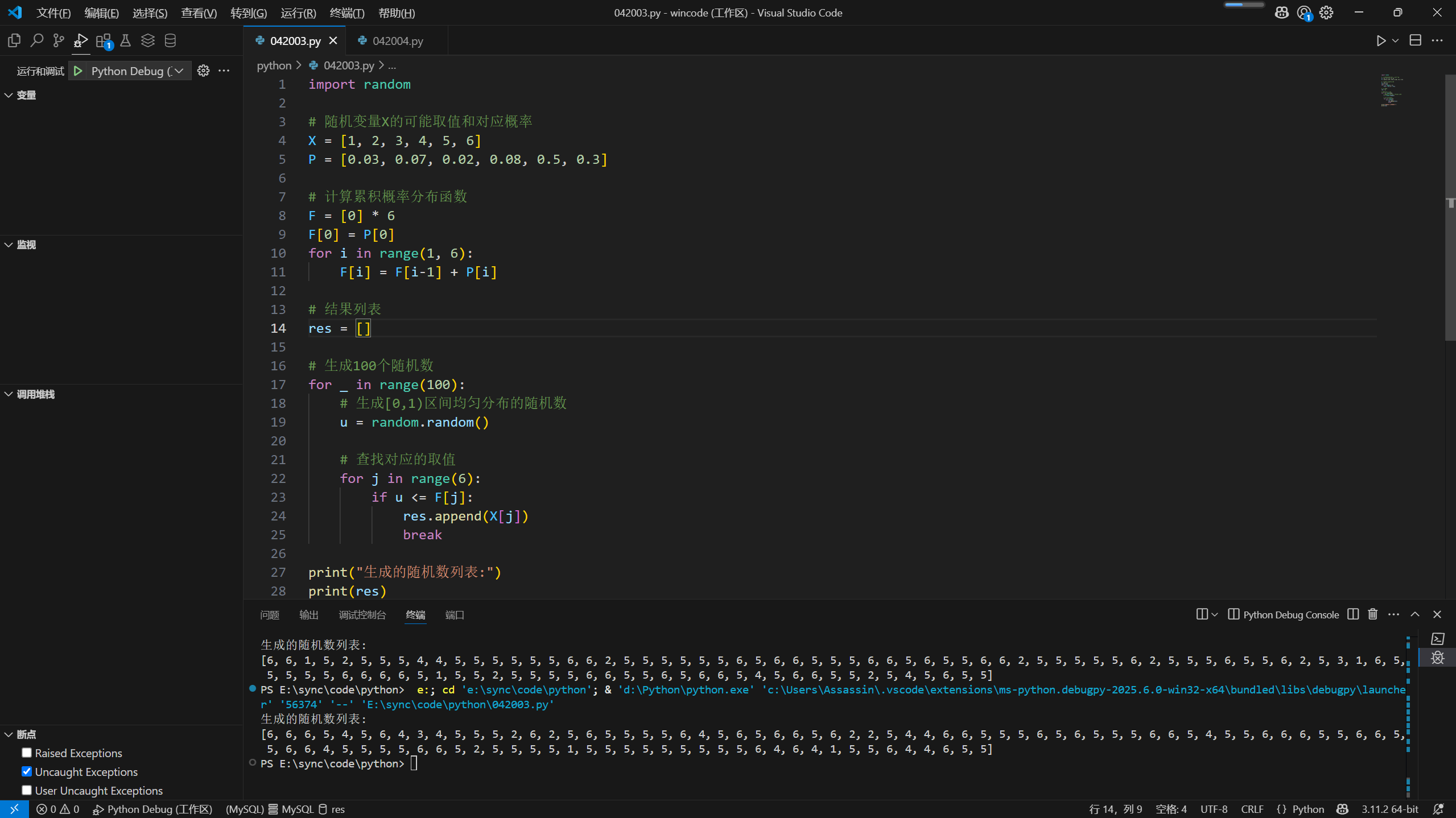Click the split editor layout icon
1456x818 pixels.
click(1415, 40)
